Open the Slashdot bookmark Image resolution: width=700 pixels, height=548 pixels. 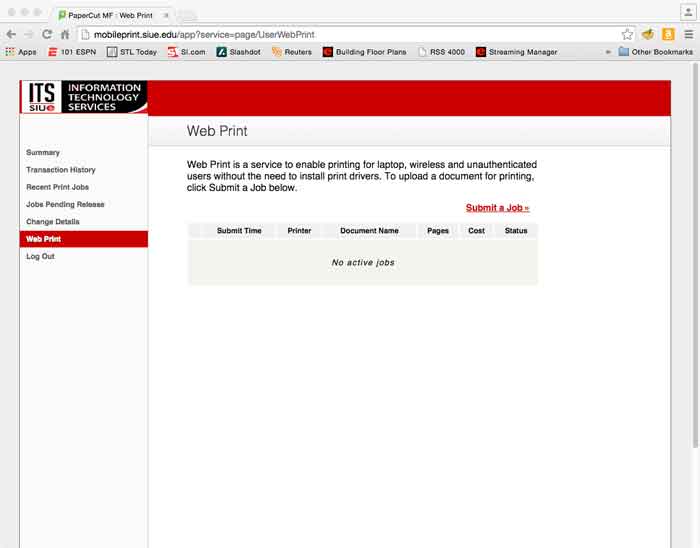pyautogui.click(x=239, y=52)
